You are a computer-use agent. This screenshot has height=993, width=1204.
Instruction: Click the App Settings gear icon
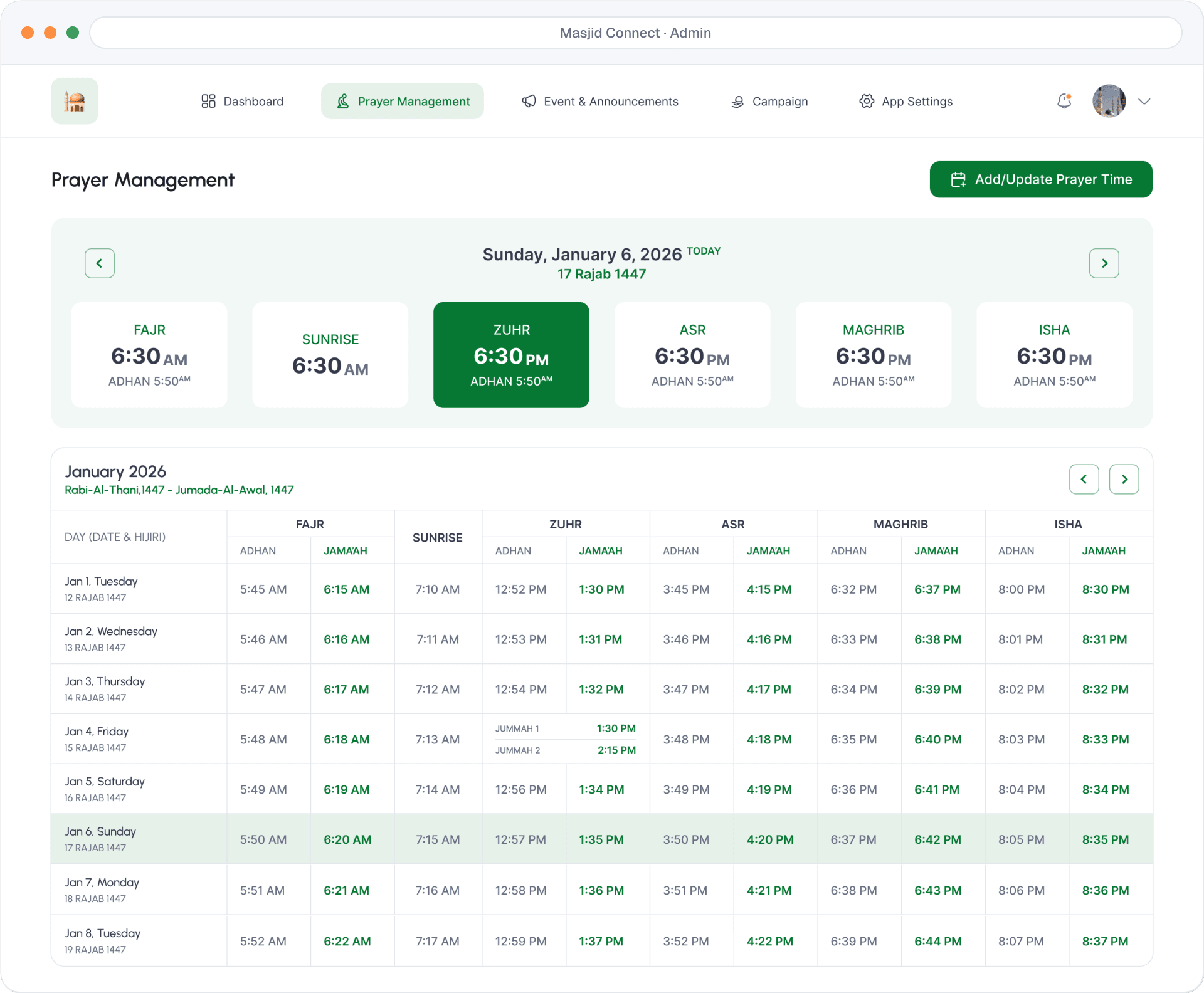(x=867, y=101)
